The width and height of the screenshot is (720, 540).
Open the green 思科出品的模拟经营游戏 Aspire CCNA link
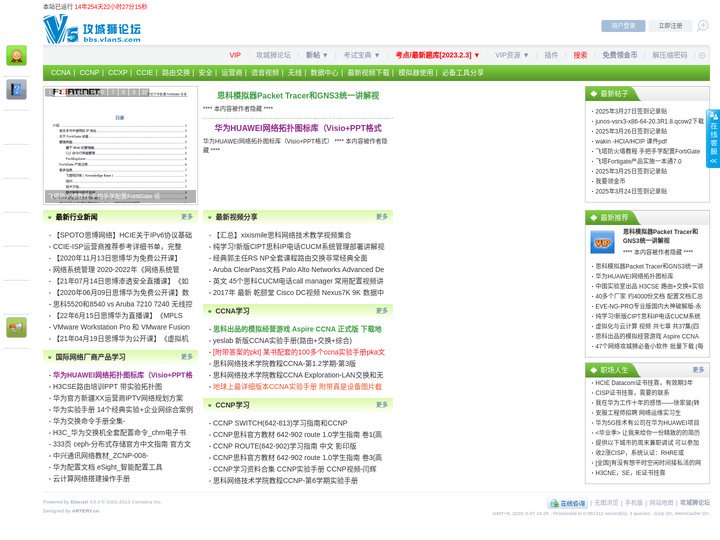[x=297, y=329]
